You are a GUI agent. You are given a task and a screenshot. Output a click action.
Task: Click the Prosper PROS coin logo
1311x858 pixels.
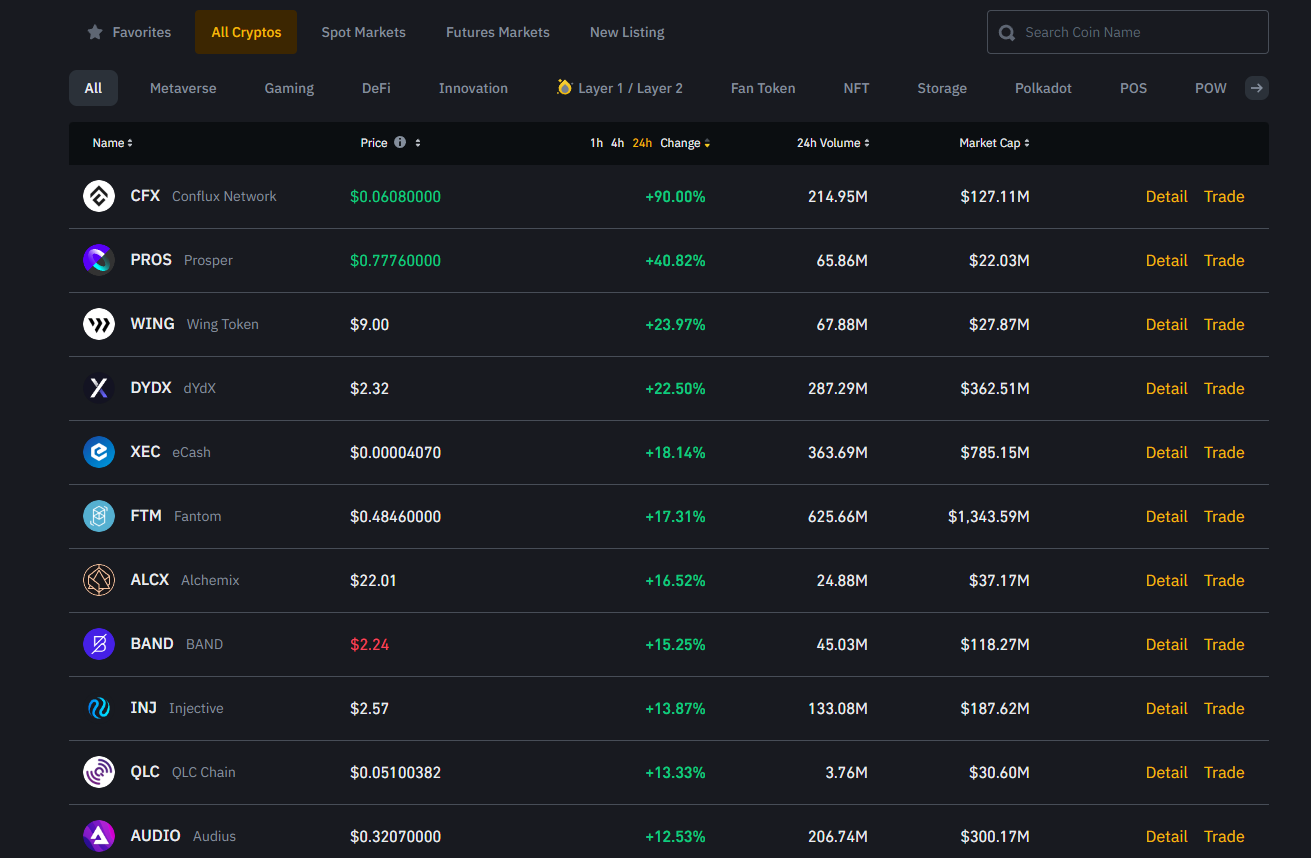[x=99, y=261]
